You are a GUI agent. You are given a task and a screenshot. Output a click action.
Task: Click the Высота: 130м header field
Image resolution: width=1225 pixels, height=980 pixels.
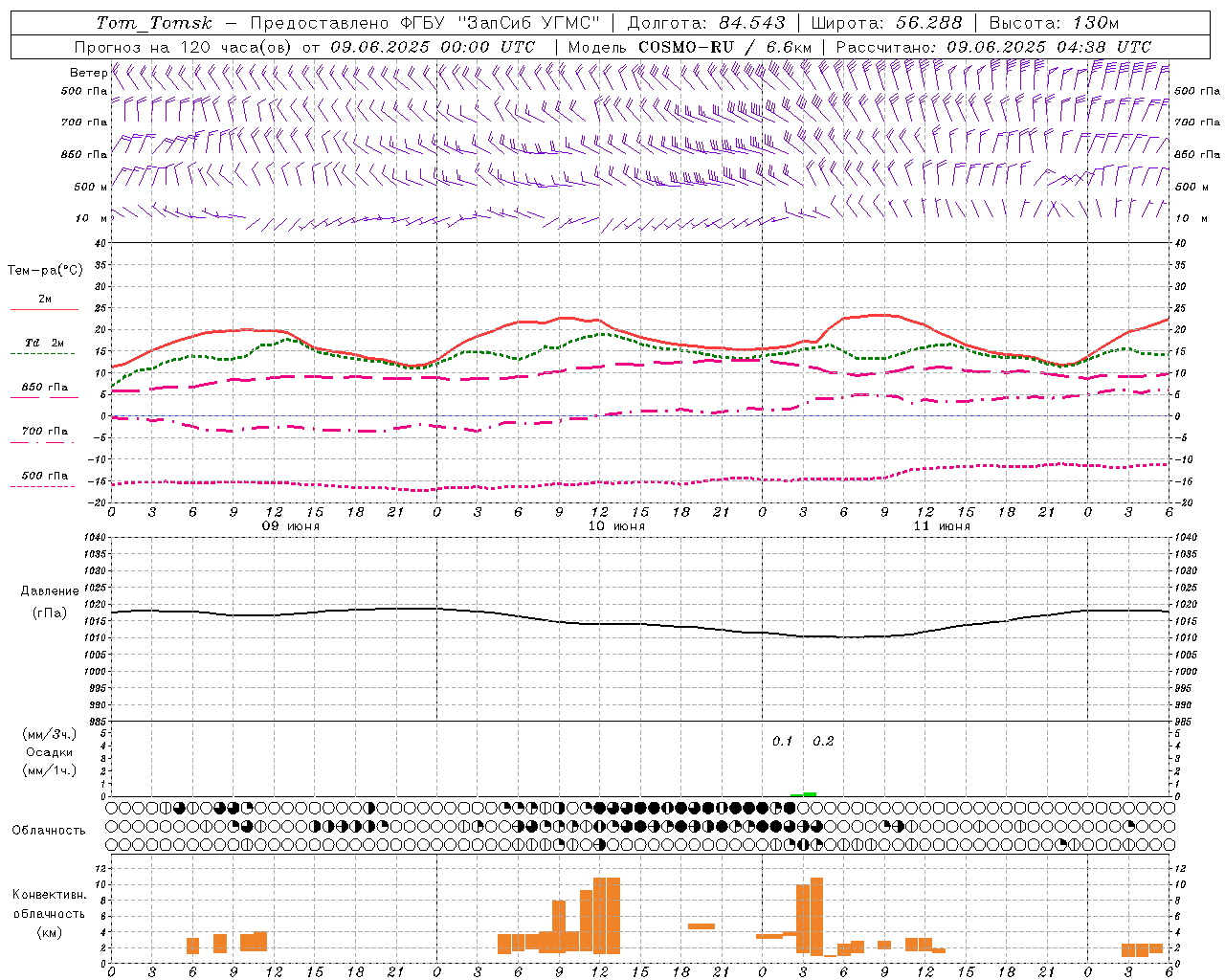[1054, 23]
